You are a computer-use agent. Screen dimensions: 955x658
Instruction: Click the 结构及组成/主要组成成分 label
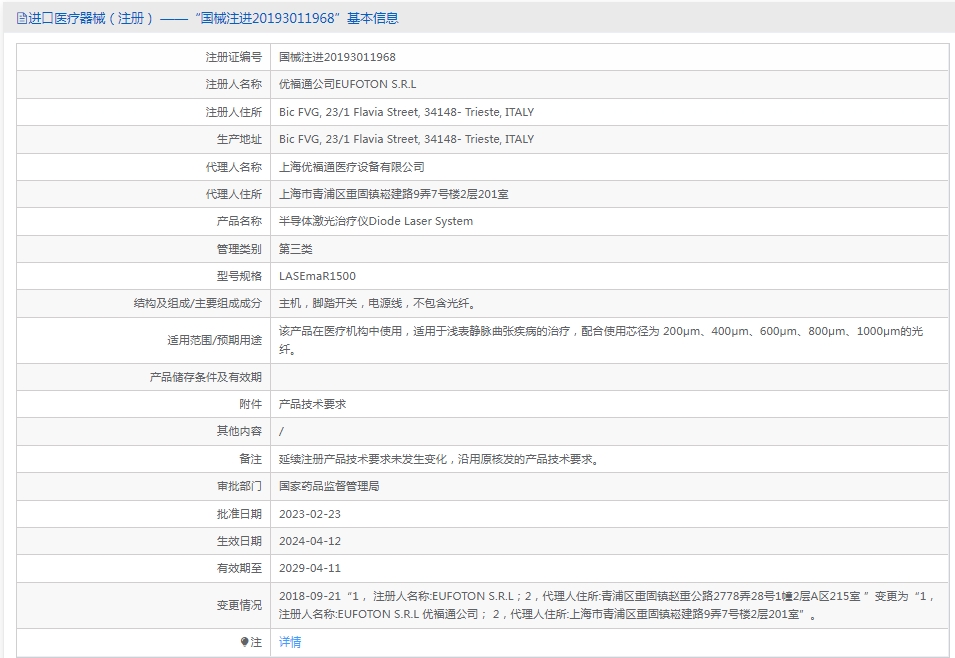click(197, 303)
